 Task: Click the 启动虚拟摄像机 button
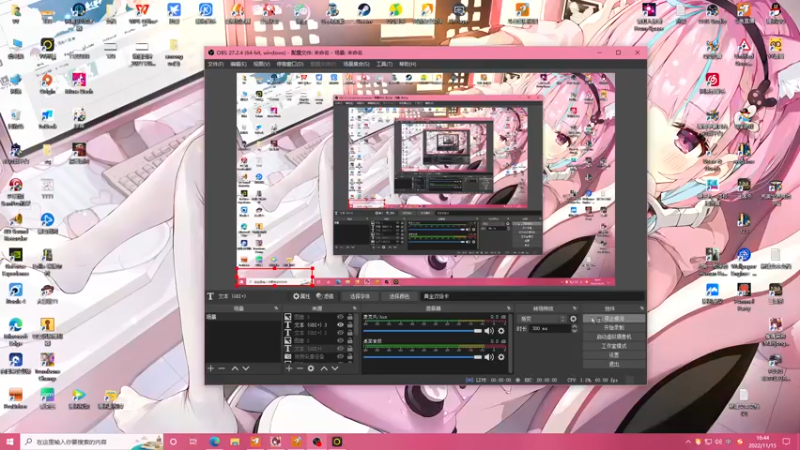click(614, 337)
